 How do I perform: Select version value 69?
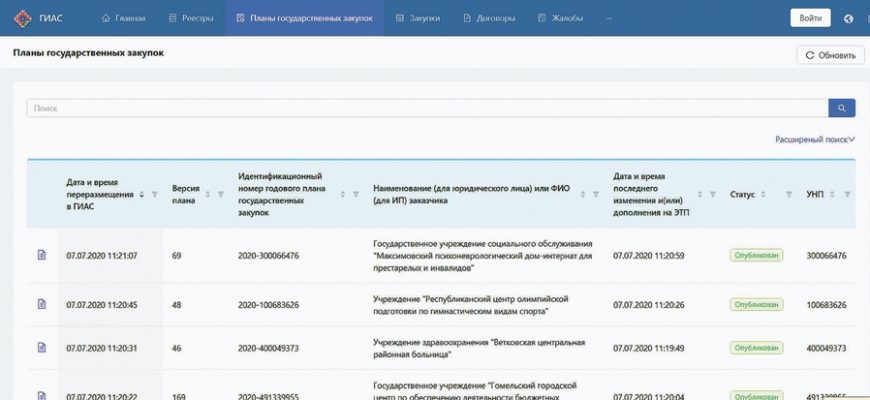pos(176,256)
